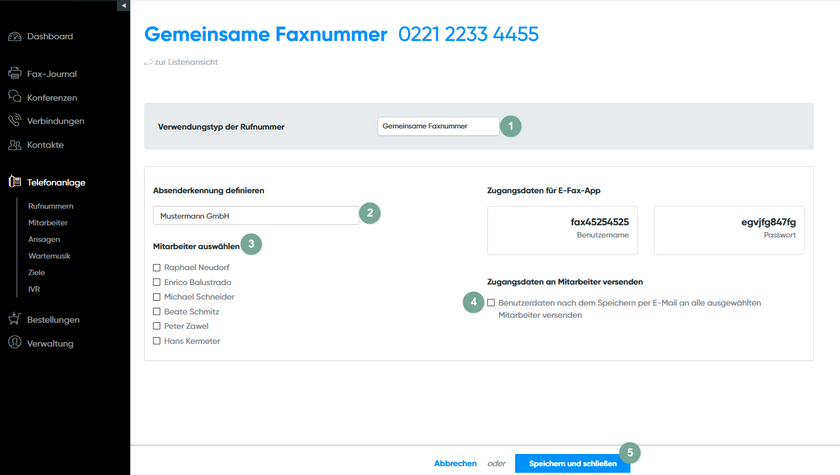The height and width of the screenshot is (475, 840).
Task: Check the Raphael Neudorf checkbox
Action: (x=156, y=267)
